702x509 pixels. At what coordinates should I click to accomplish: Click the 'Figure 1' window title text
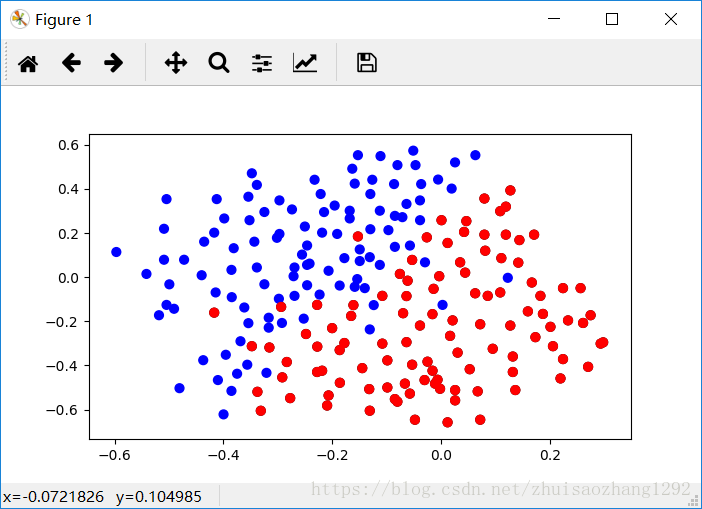64,20
